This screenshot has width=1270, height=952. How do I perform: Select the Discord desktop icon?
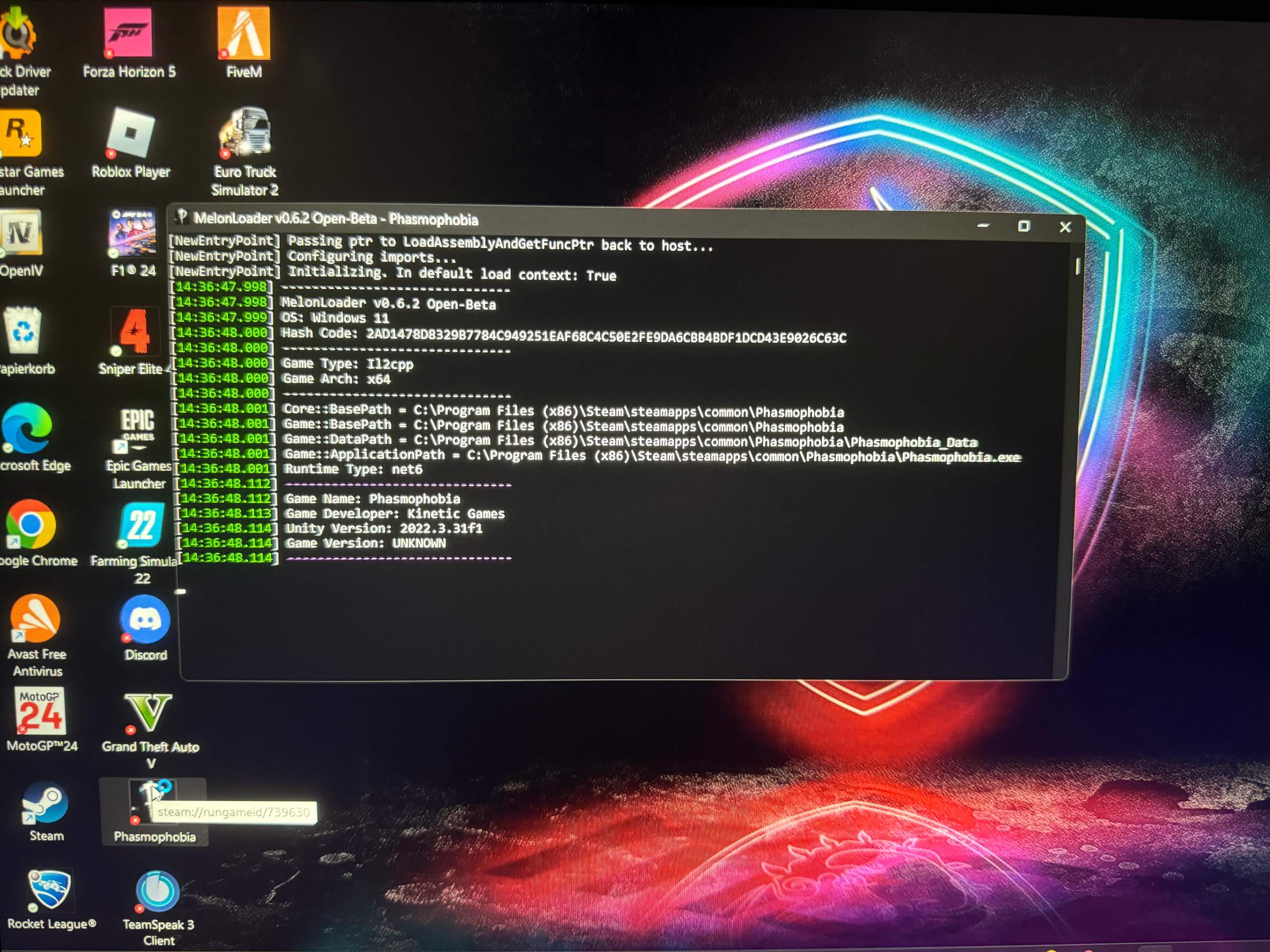pos(145,628)
